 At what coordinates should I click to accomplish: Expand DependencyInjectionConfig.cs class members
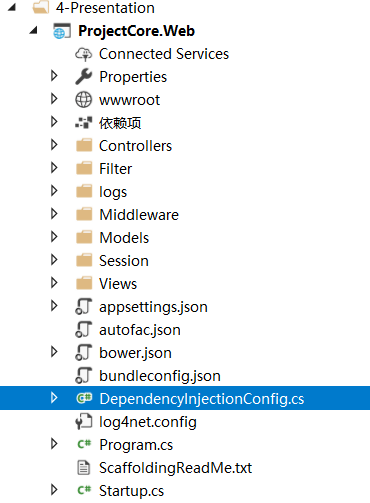(x=54, y=398)
